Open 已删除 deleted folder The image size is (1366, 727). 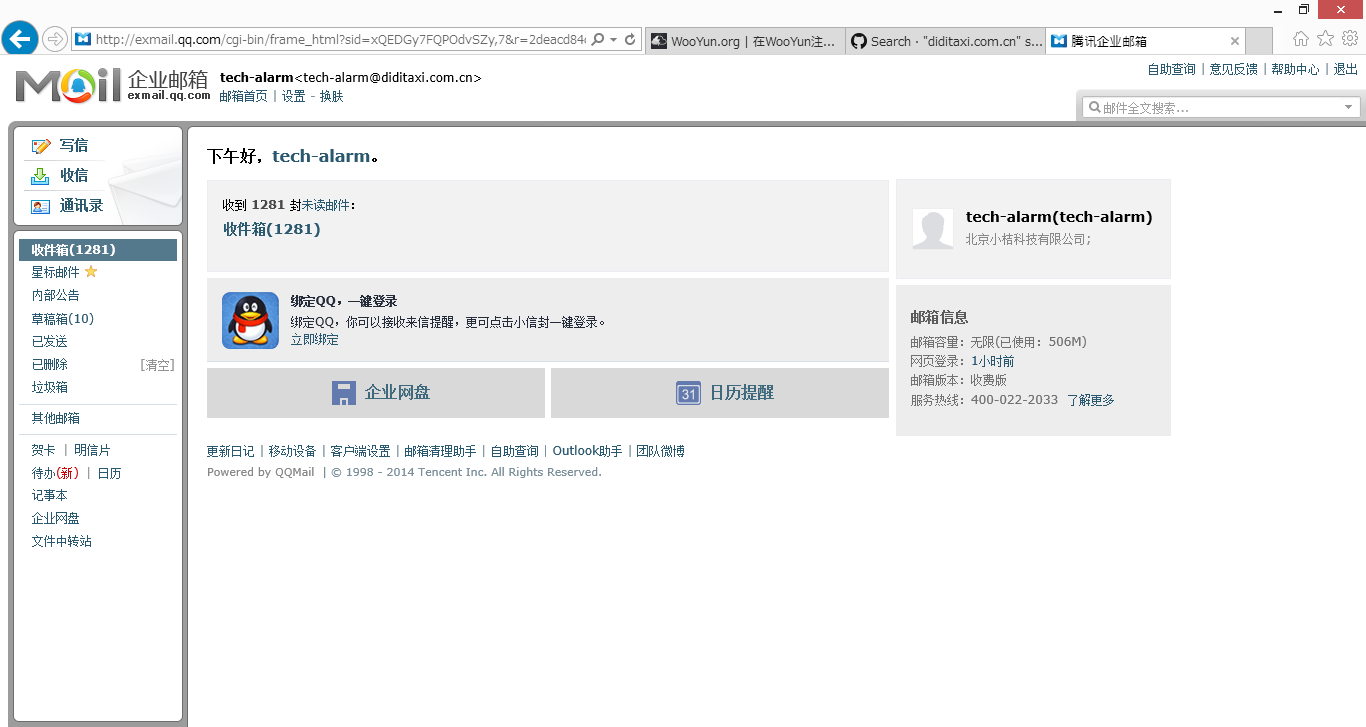pyautogui.click(x=49, y=364)
